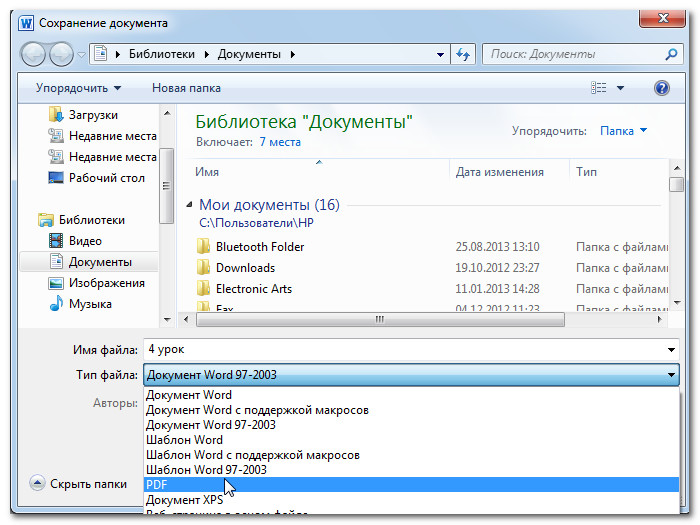This screenshot has width=700, height=525.
Task: Click the horizontal scrollbar left arrow
Action: (186, 319)
